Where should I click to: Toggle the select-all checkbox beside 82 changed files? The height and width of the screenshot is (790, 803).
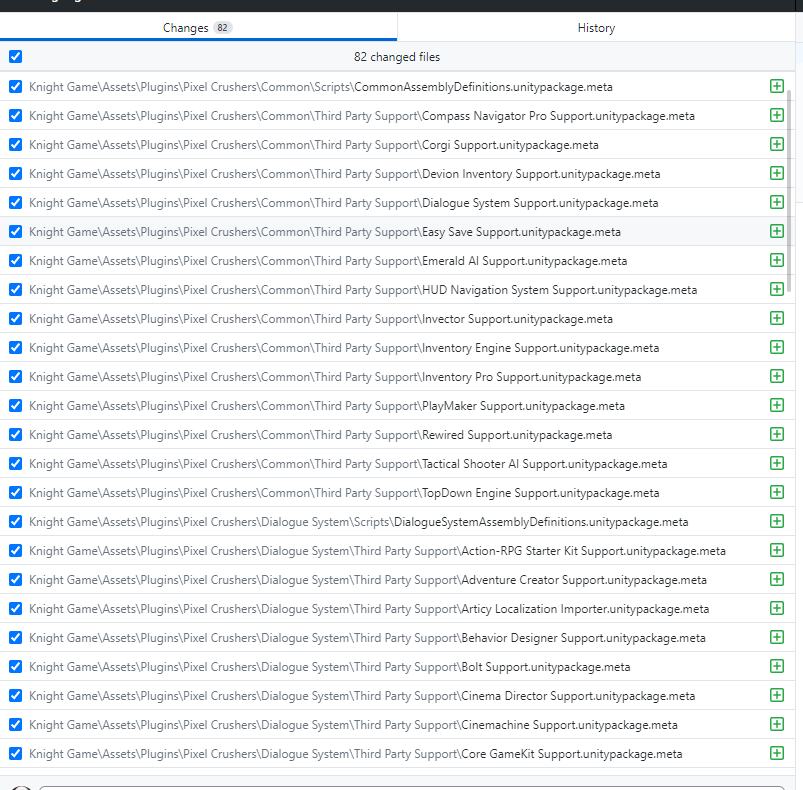[x=15, y=56]
